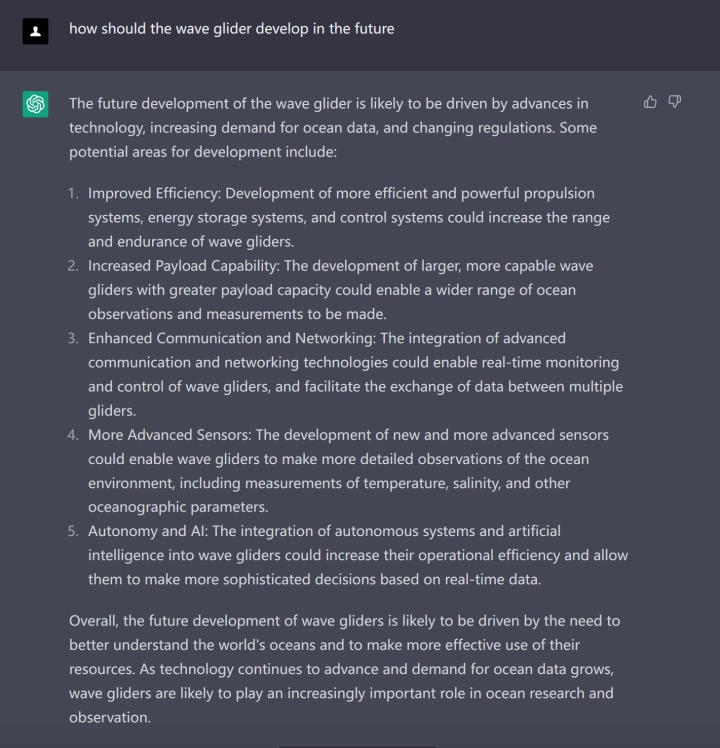Click the closing paragraph starting with Overall

(344, 669)
